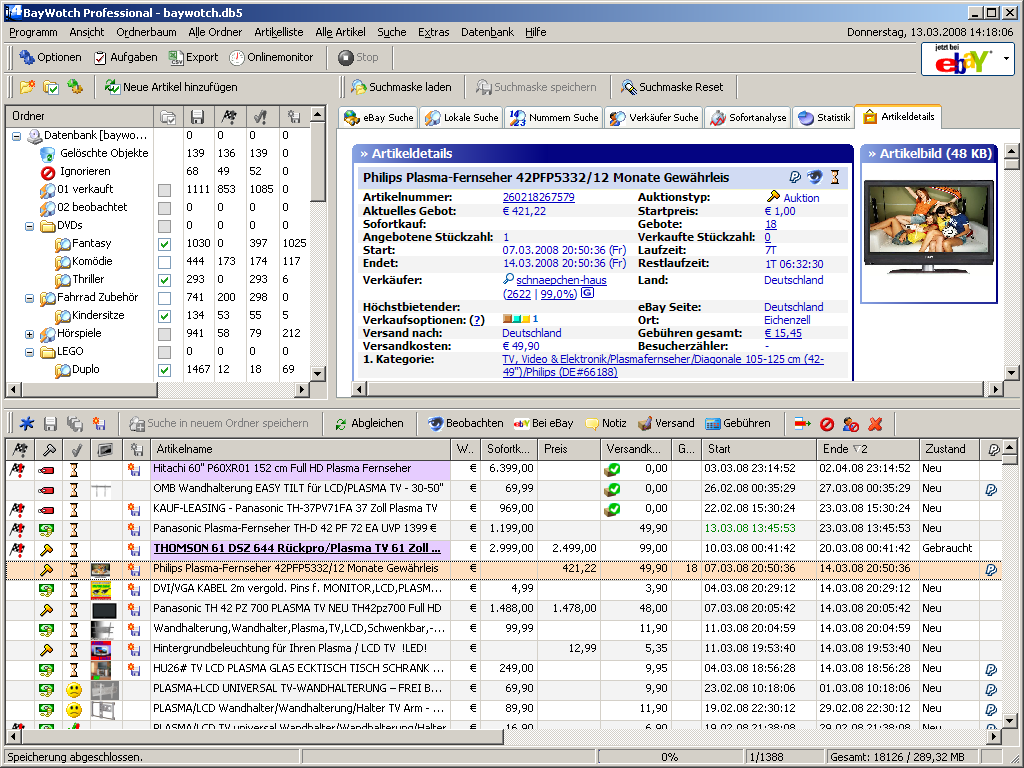Click the magnifier icon beside schnaepchen-haus
The image size is (1024, 768).
click(x=508, y=280)
